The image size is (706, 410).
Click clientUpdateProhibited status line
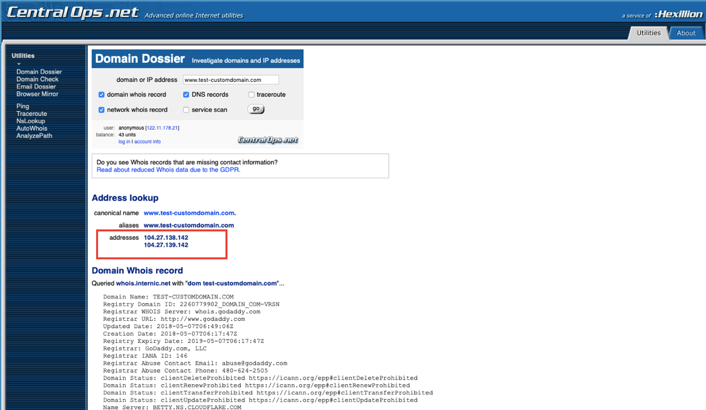click(x=260, y=400)
